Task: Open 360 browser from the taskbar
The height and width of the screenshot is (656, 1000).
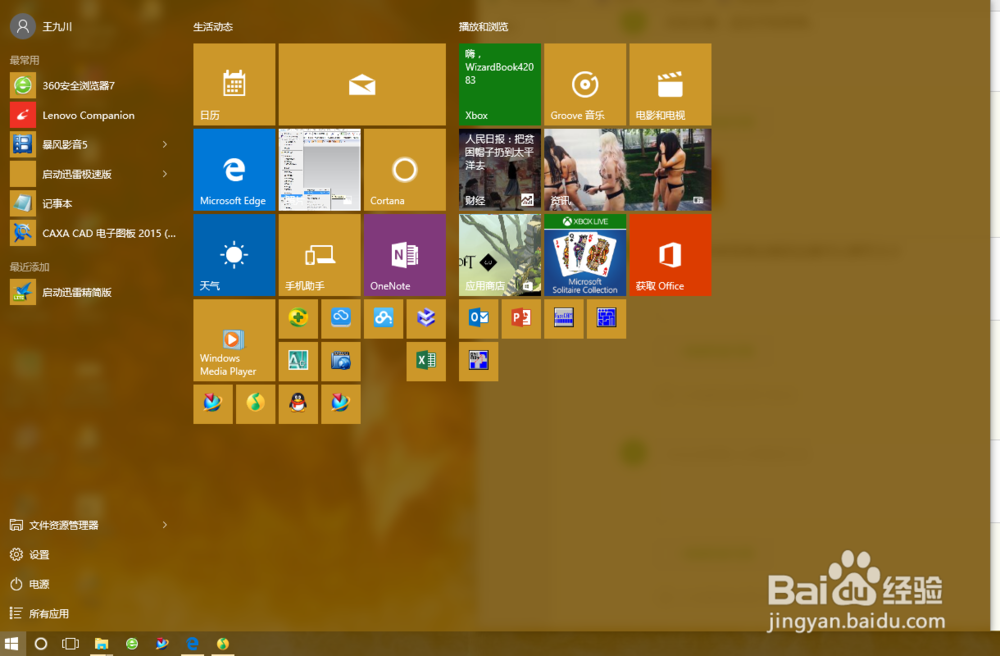Action: [132, 644]
